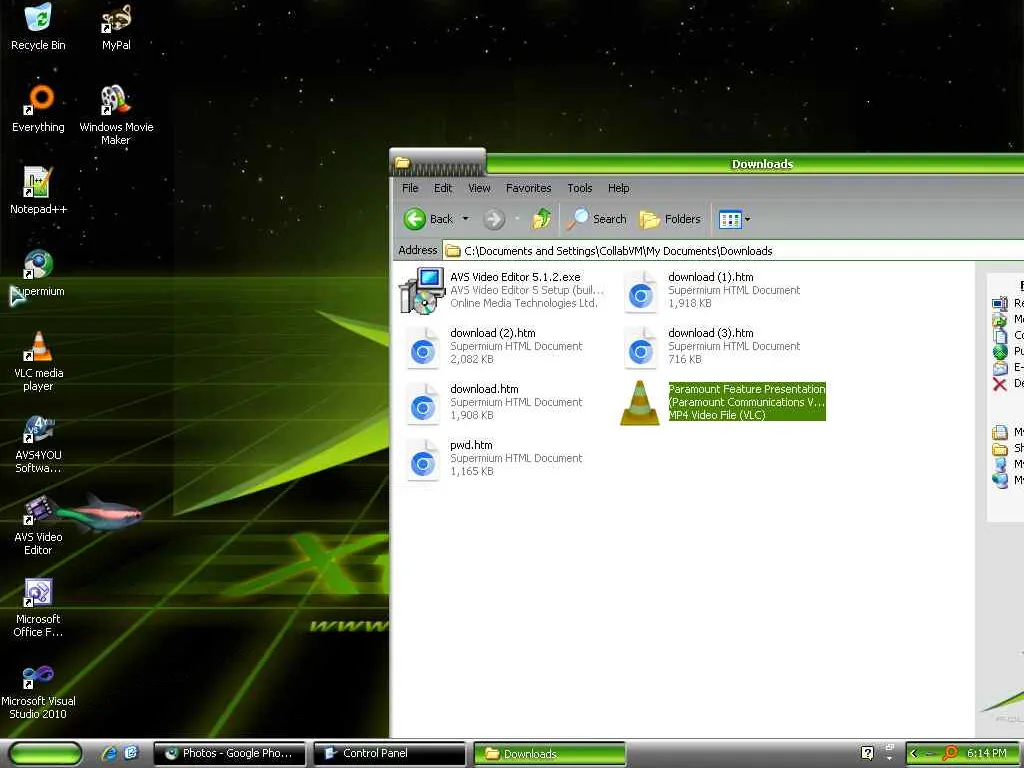Select the VLC media player shortcut
Screen dimensions: 1024x768
(x=38, y=361)
